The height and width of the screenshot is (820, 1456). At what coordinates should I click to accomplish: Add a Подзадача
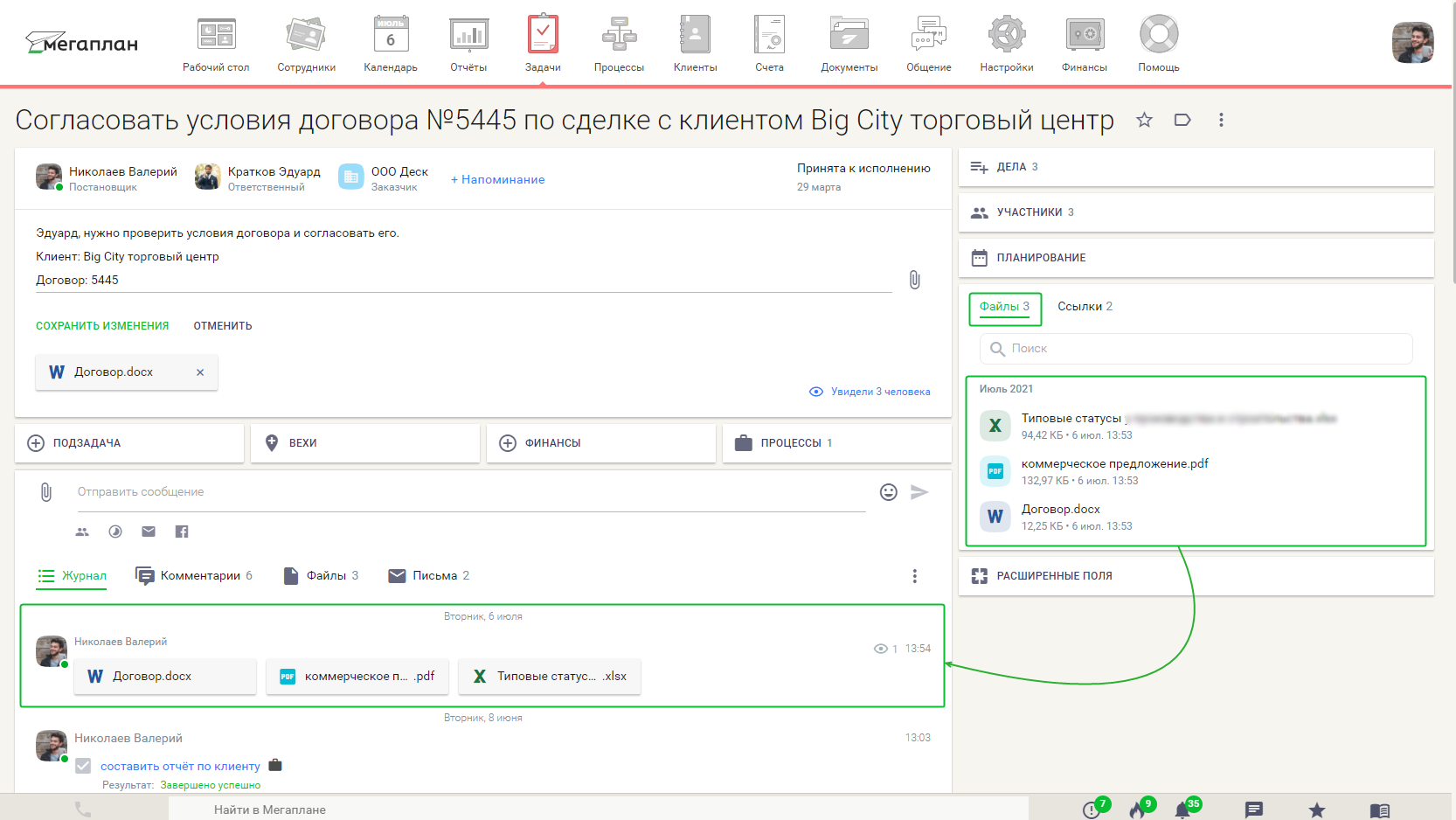click(129, 443)
